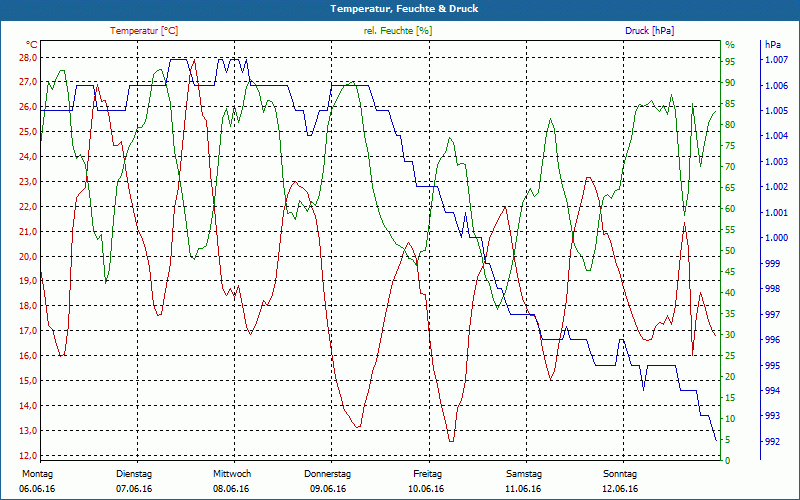Click the "11.06.16" date label

coord(523,489)
